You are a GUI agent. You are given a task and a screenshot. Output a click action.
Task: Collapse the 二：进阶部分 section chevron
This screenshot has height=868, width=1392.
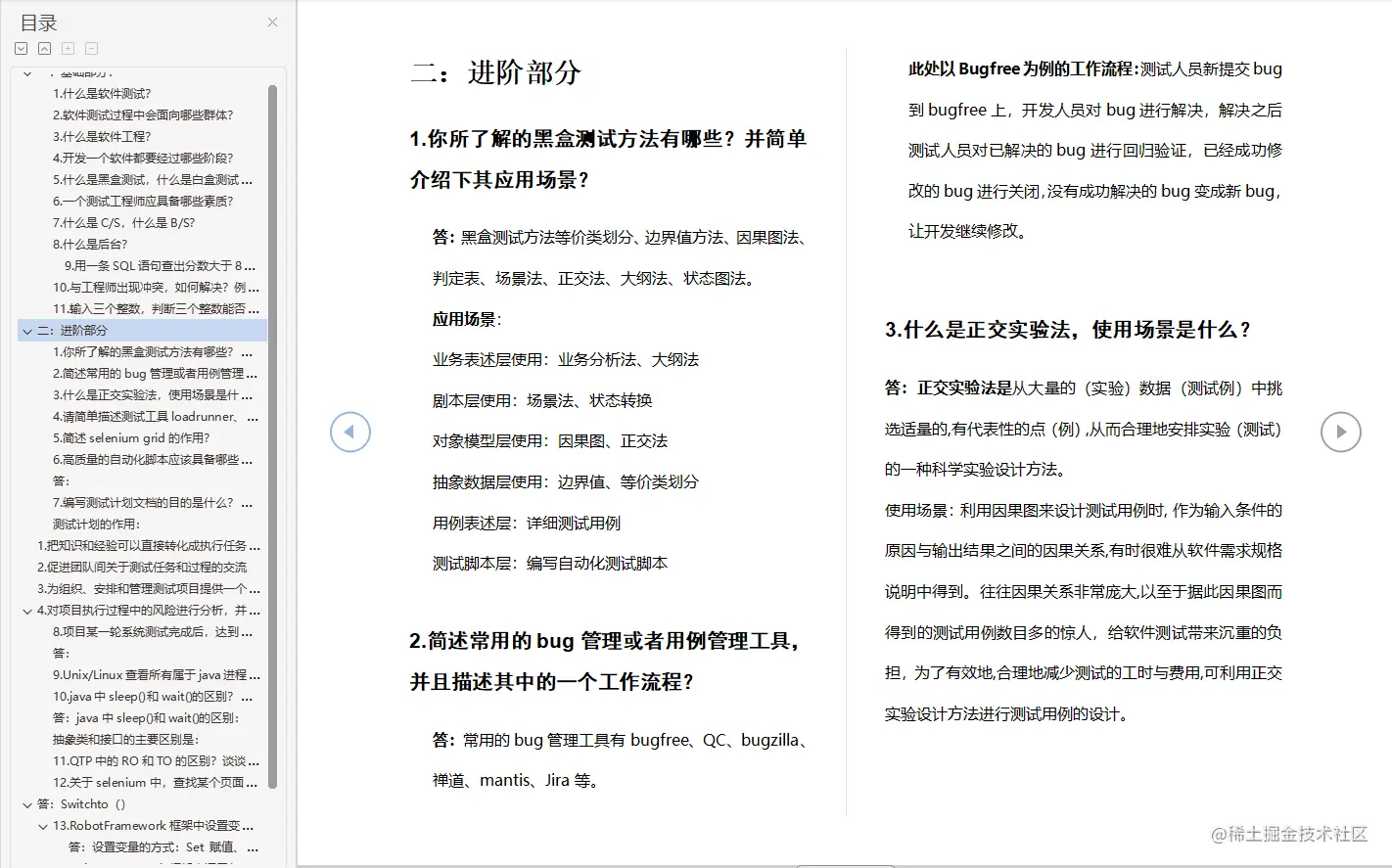[x=26, y=330]
